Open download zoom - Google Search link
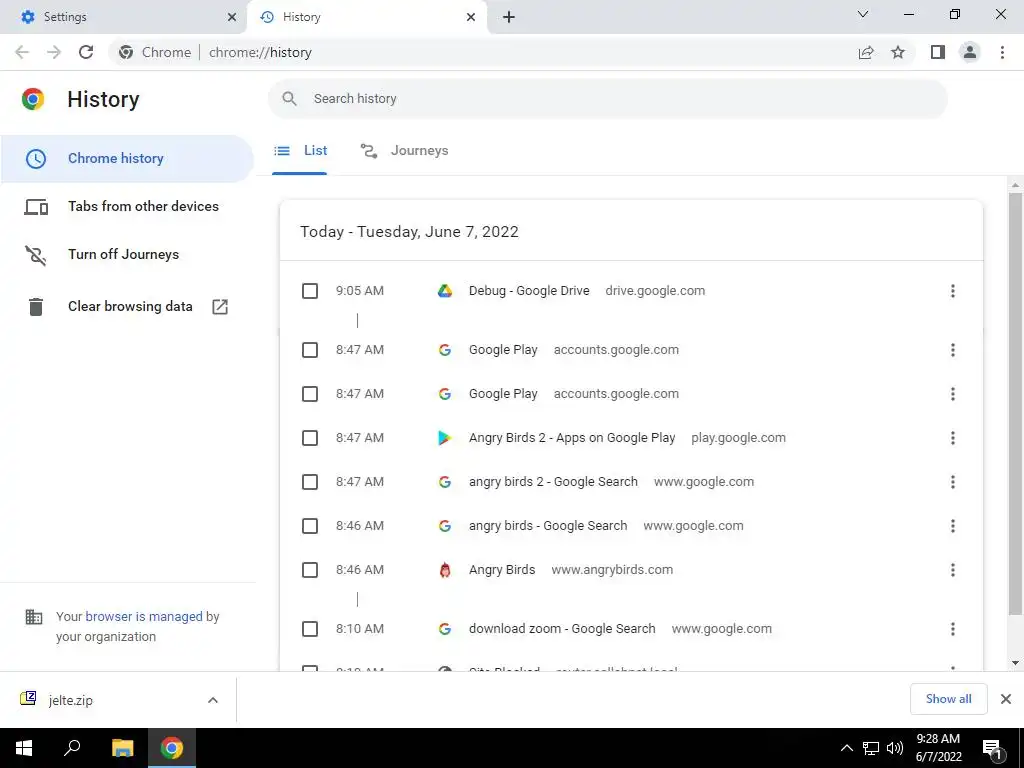The width and height of the screenshot is (1024, 768). tap(562, 629)
